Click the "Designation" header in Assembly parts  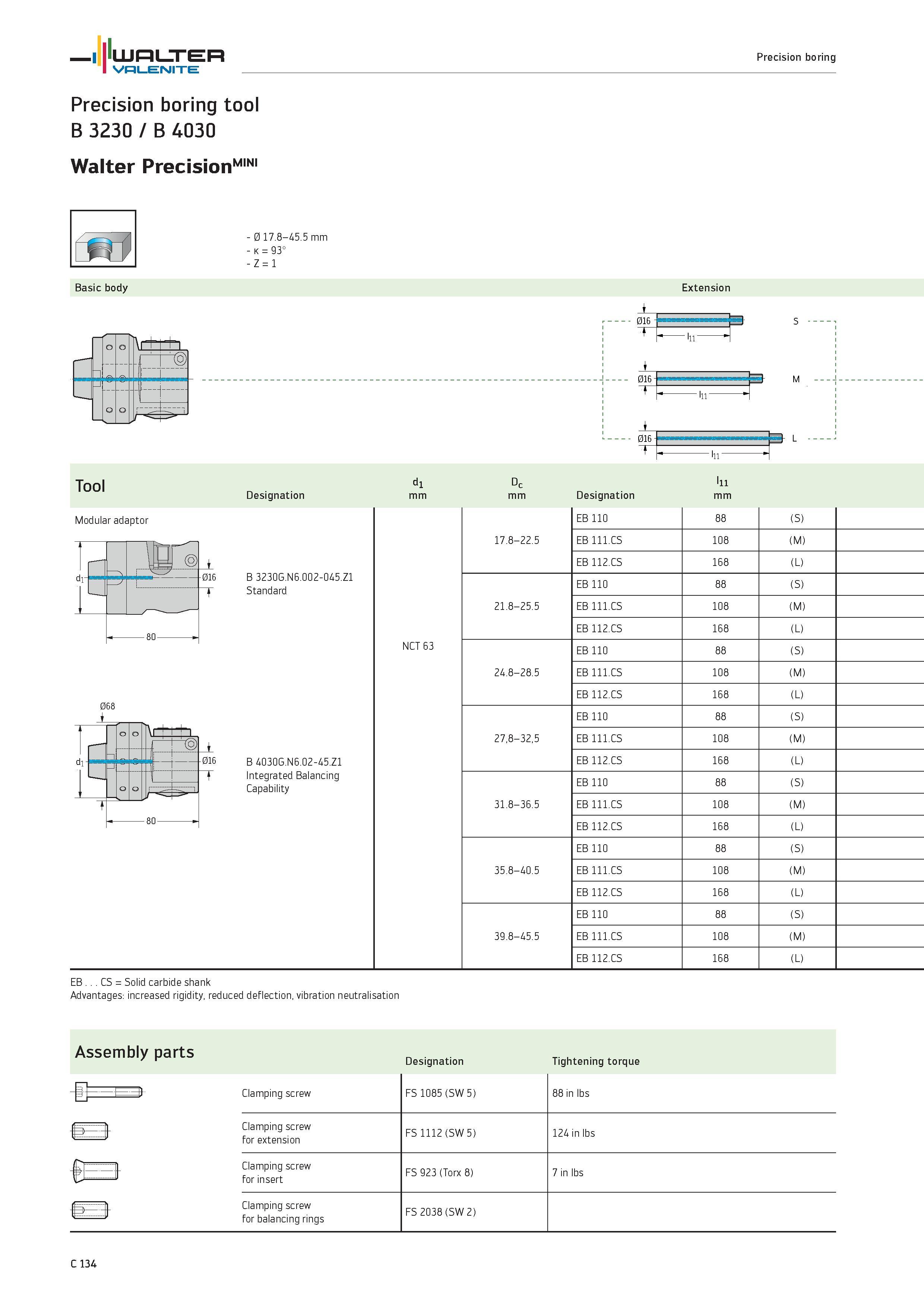[434, 1061]
